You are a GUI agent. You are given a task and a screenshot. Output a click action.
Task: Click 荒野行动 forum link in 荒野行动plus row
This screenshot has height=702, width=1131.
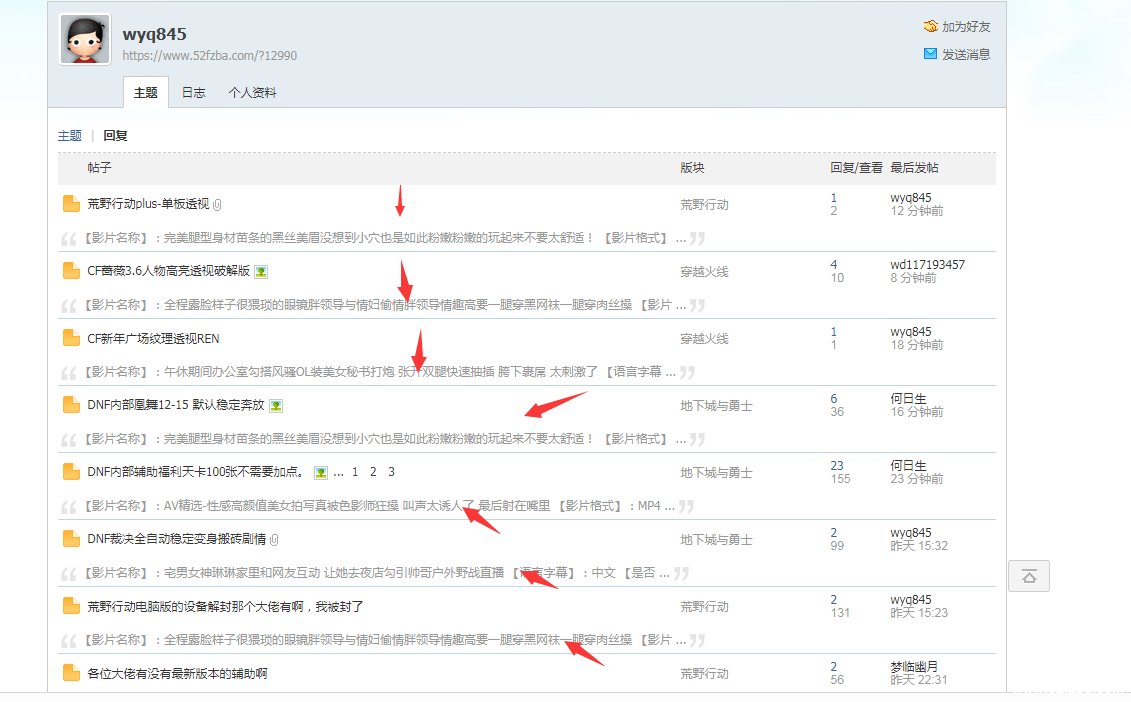click(x=704, y=205)
